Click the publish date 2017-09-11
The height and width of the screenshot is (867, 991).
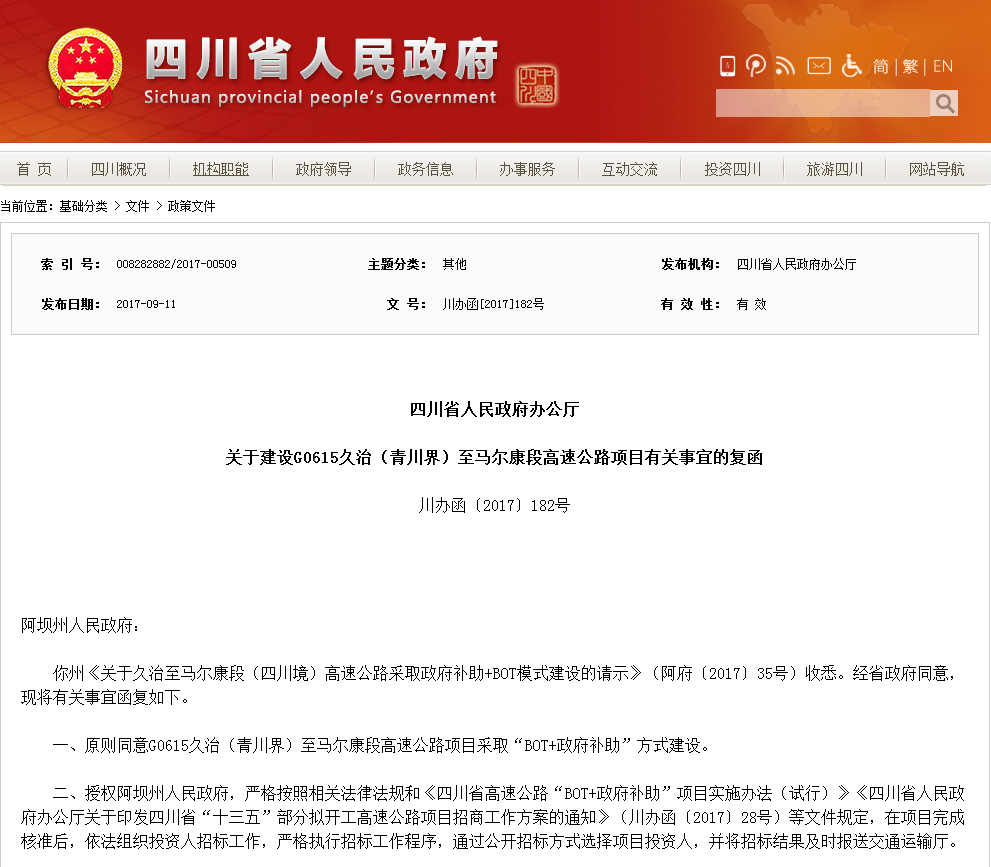coord(146,304)
